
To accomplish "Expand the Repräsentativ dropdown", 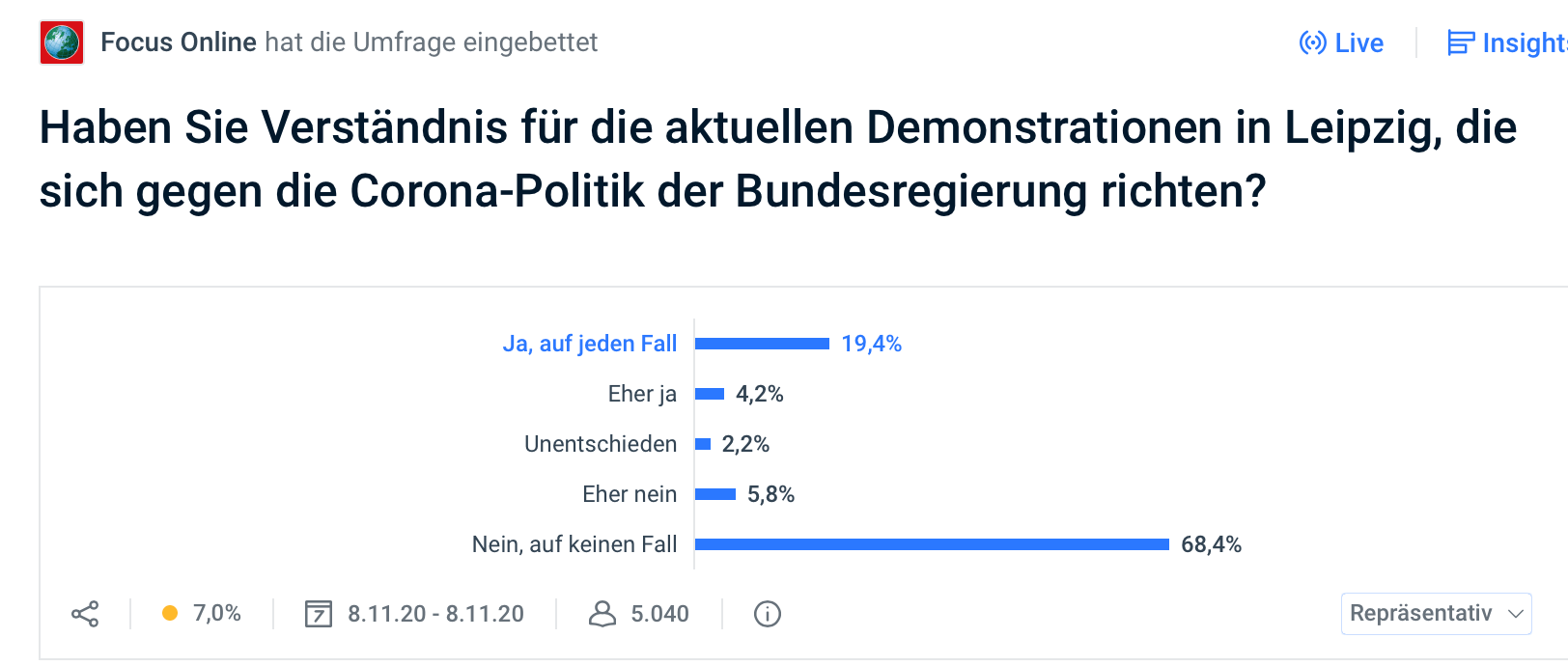I will pos(1421,614).
